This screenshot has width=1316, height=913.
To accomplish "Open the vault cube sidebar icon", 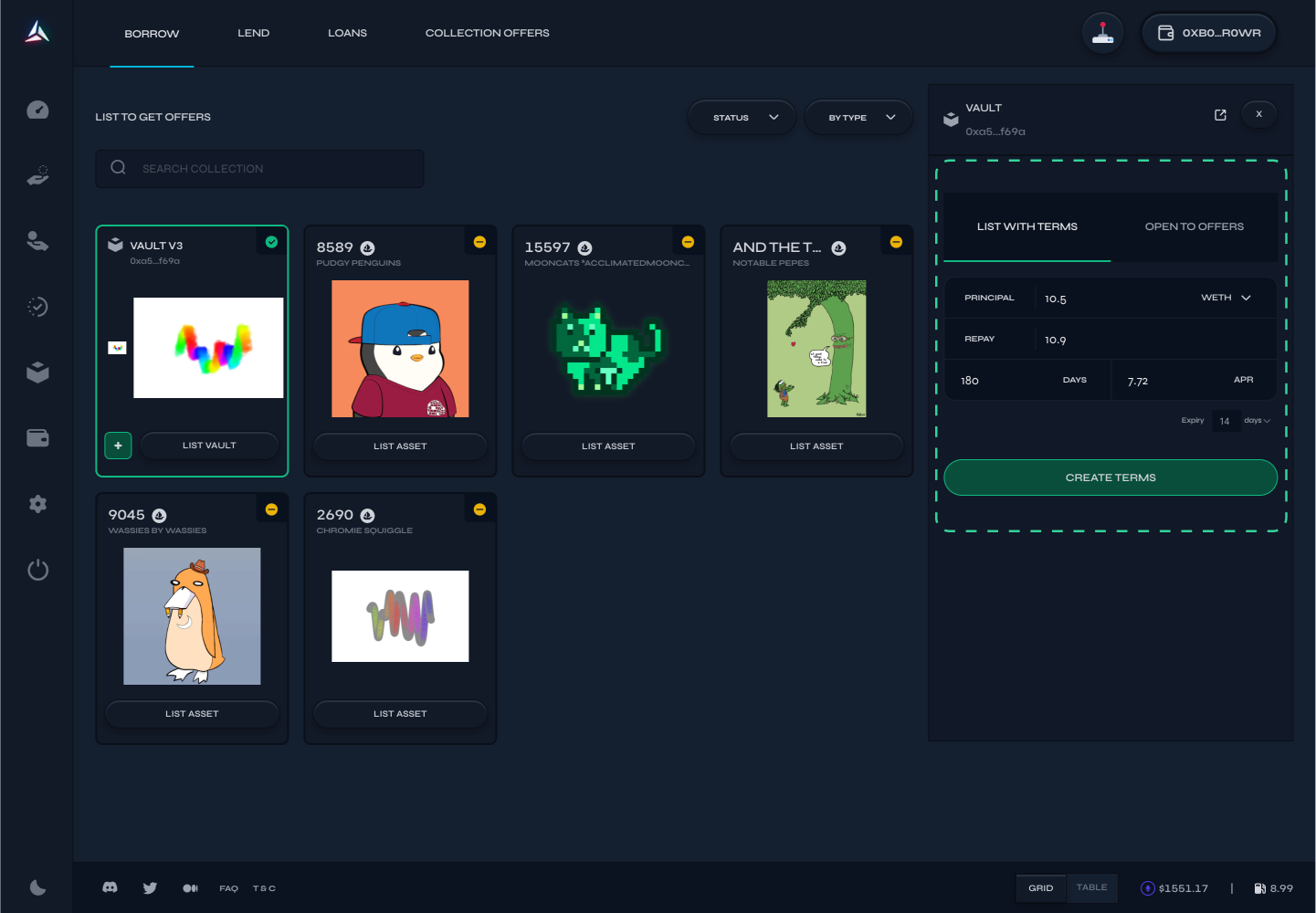I will pos(37,373).
